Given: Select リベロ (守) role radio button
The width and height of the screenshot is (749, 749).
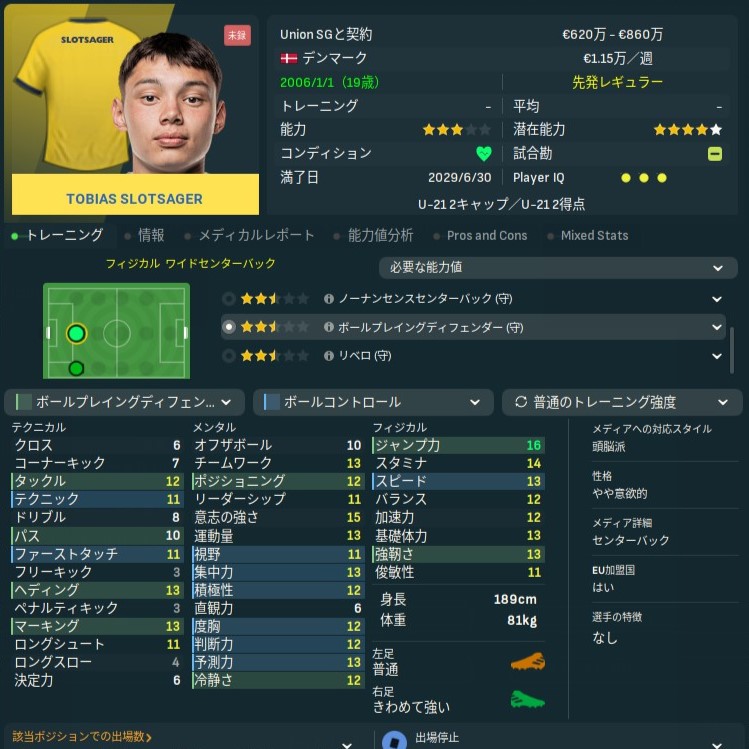Looking at the screenshot, I should coord(229,356).
